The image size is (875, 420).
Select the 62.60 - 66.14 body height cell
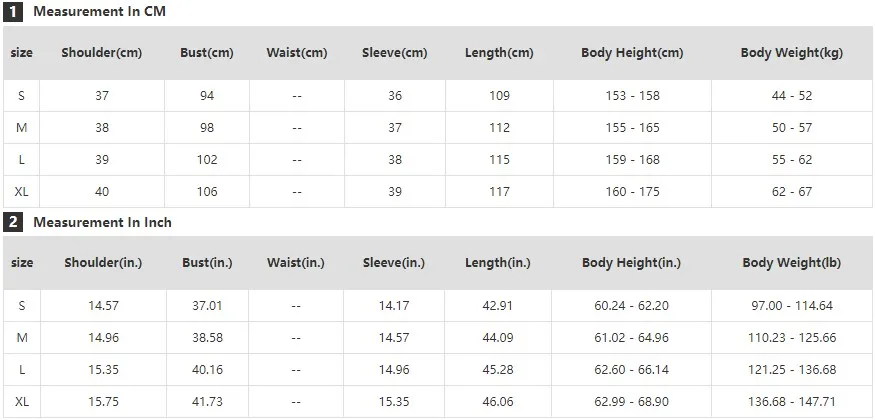point(631,370)
